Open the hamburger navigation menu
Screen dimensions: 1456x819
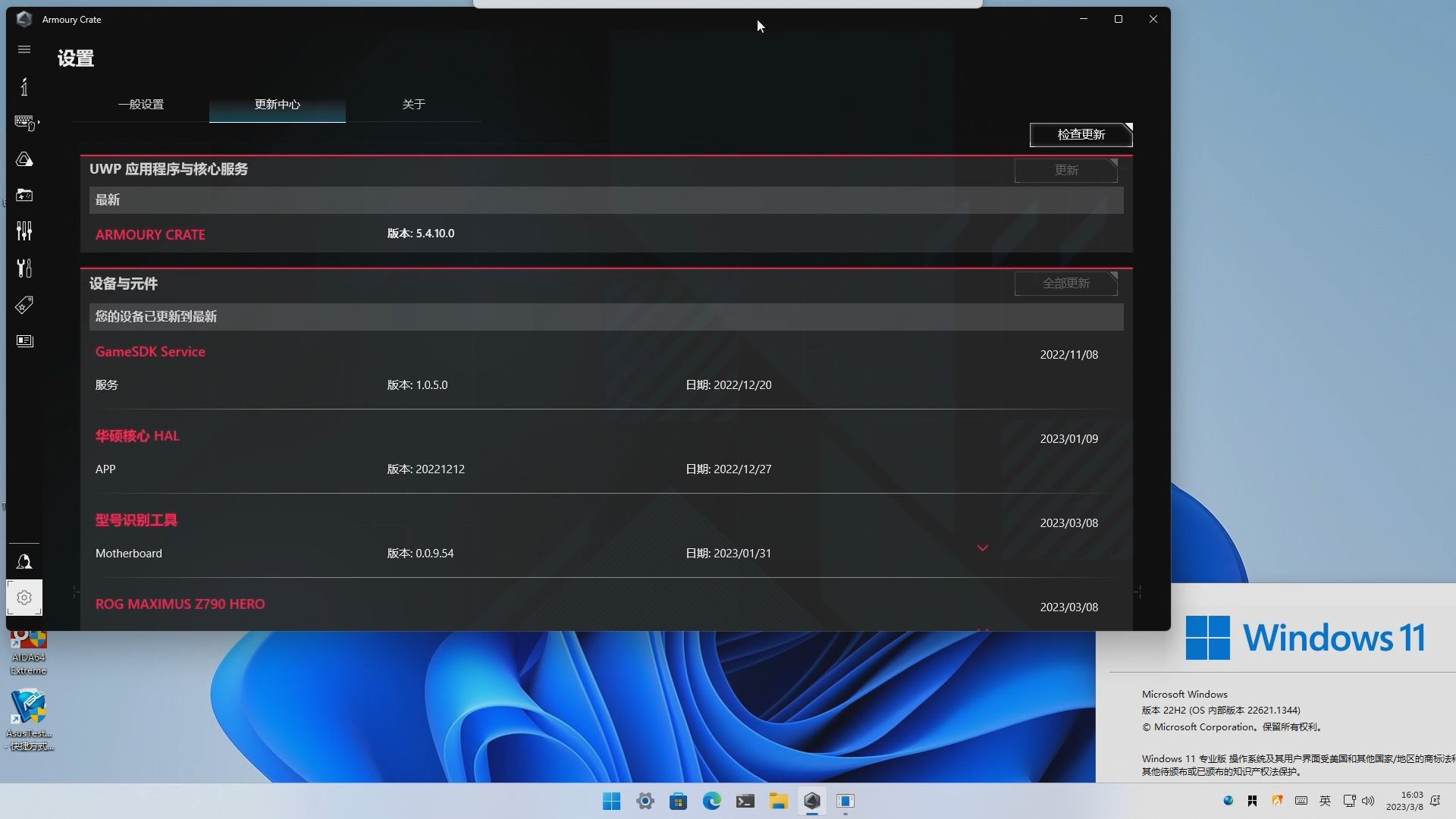click(x=24, y=49)
